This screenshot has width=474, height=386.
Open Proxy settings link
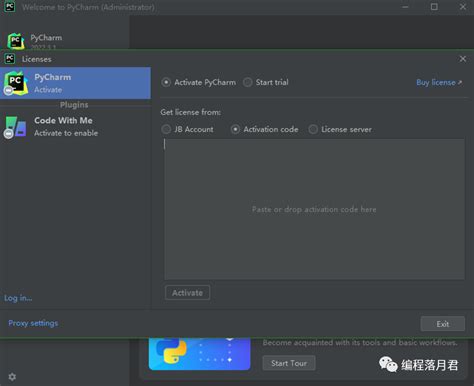(33, 323)
